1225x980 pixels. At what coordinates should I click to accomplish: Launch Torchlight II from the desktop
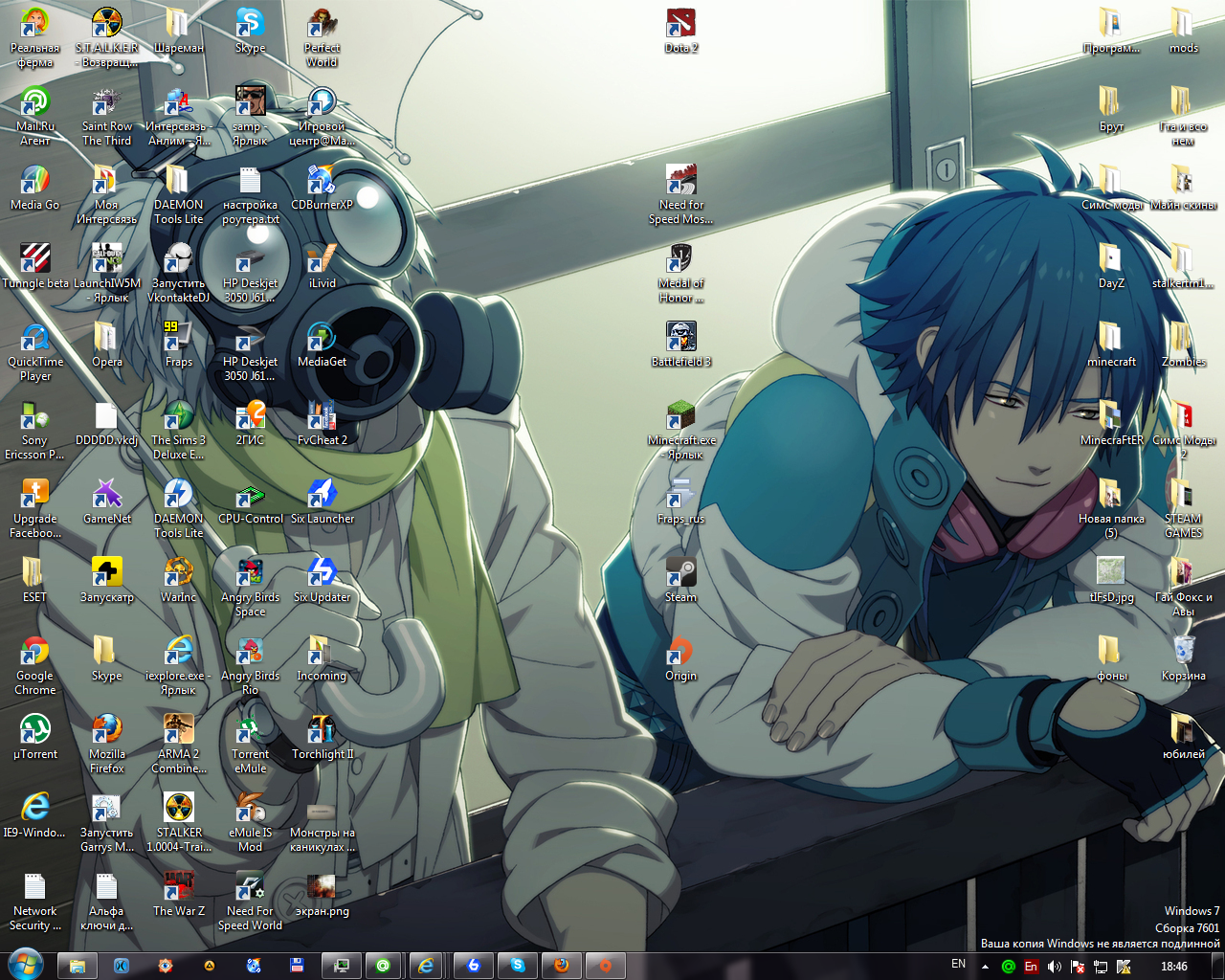[x=322, y=736]
